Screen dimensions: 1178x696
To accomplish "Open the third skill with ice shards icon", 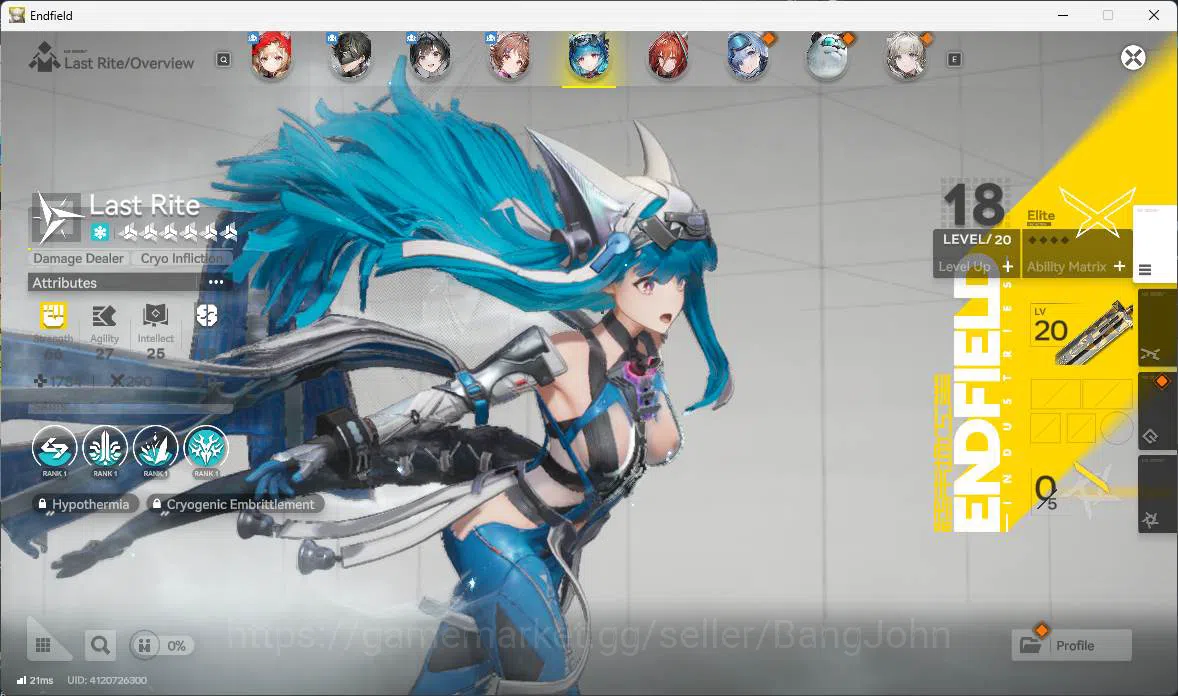I will 156,449.
